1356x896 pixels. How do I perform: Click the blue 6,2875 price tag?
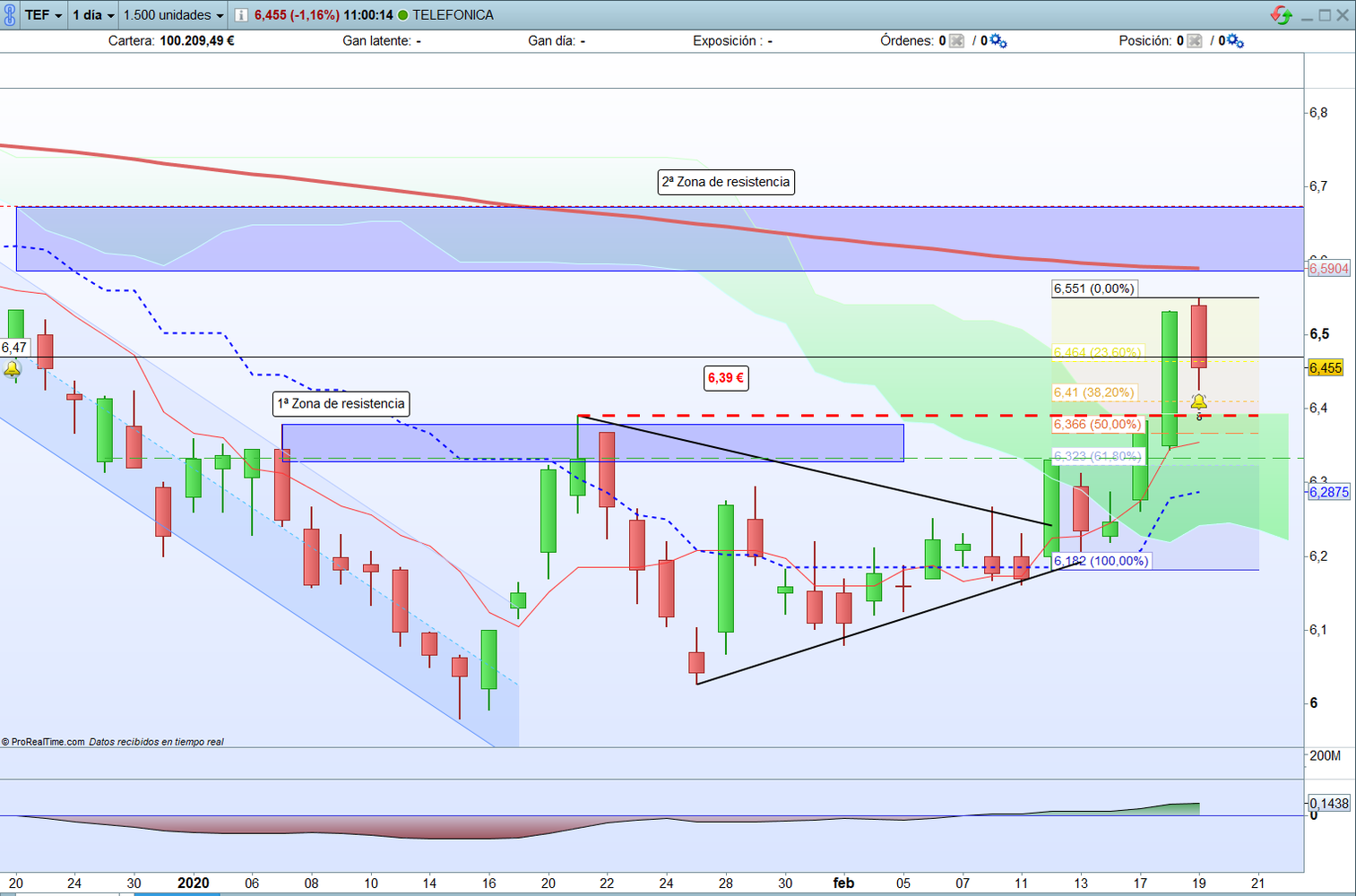click(1328, 492)
